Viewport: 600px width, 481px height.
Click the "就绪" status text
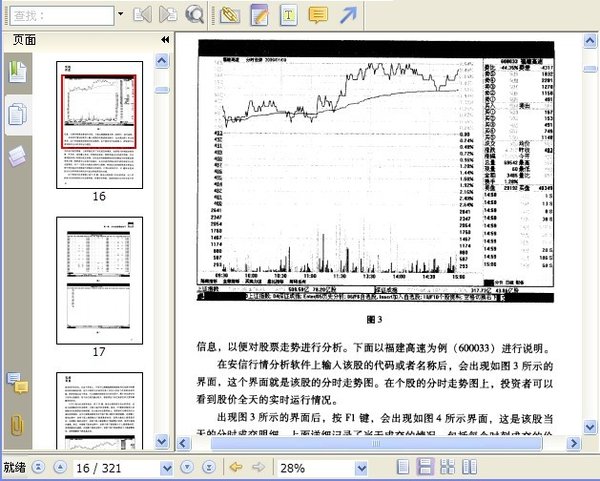pos(15,468)
